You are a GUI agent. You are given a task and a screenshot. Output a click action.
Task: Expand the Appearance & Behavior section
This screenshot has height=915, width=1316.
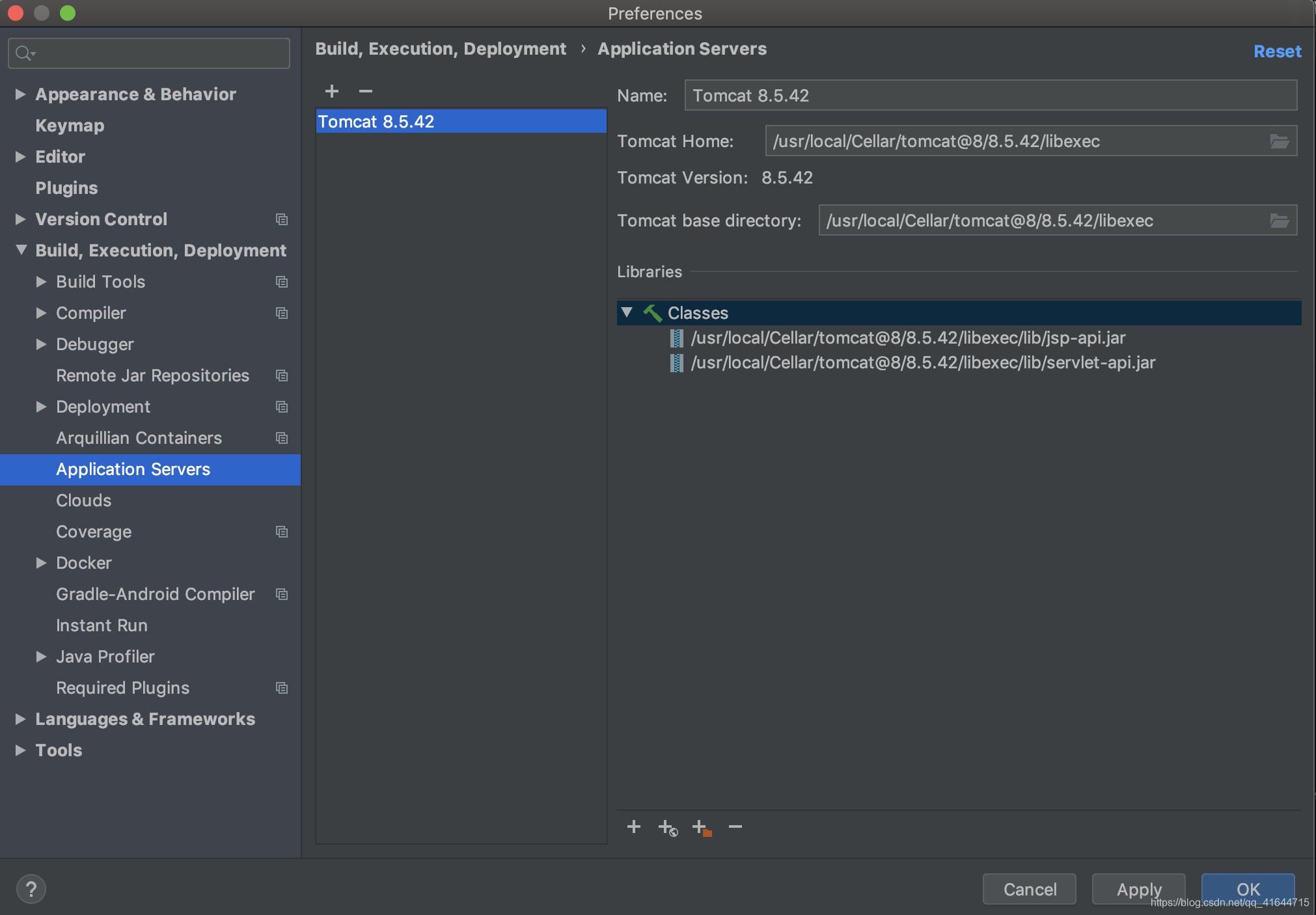(x=20, y=94)
